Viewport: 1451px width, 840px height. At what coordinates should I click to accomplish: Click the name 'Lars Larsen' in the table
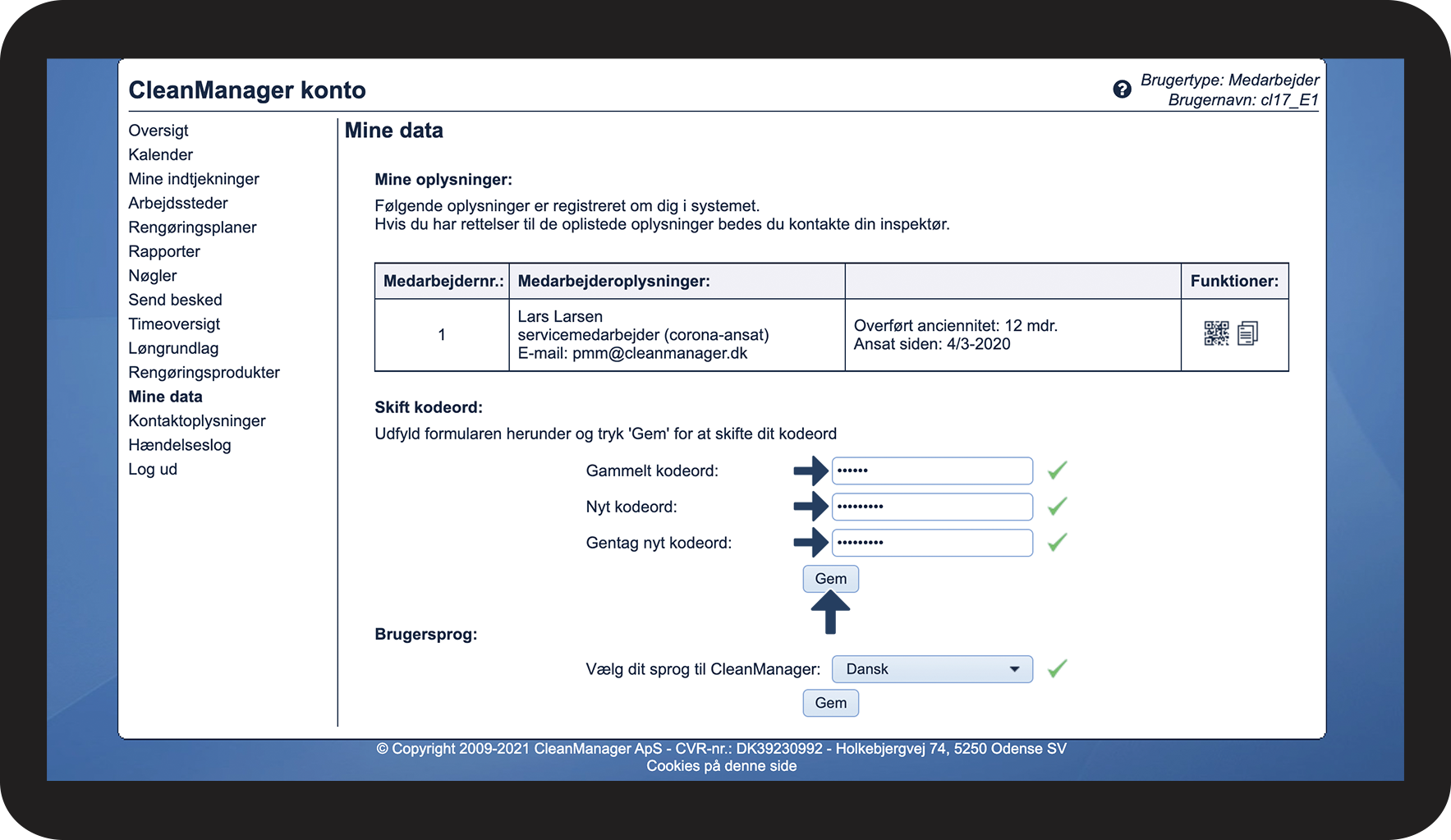(560, 317)
